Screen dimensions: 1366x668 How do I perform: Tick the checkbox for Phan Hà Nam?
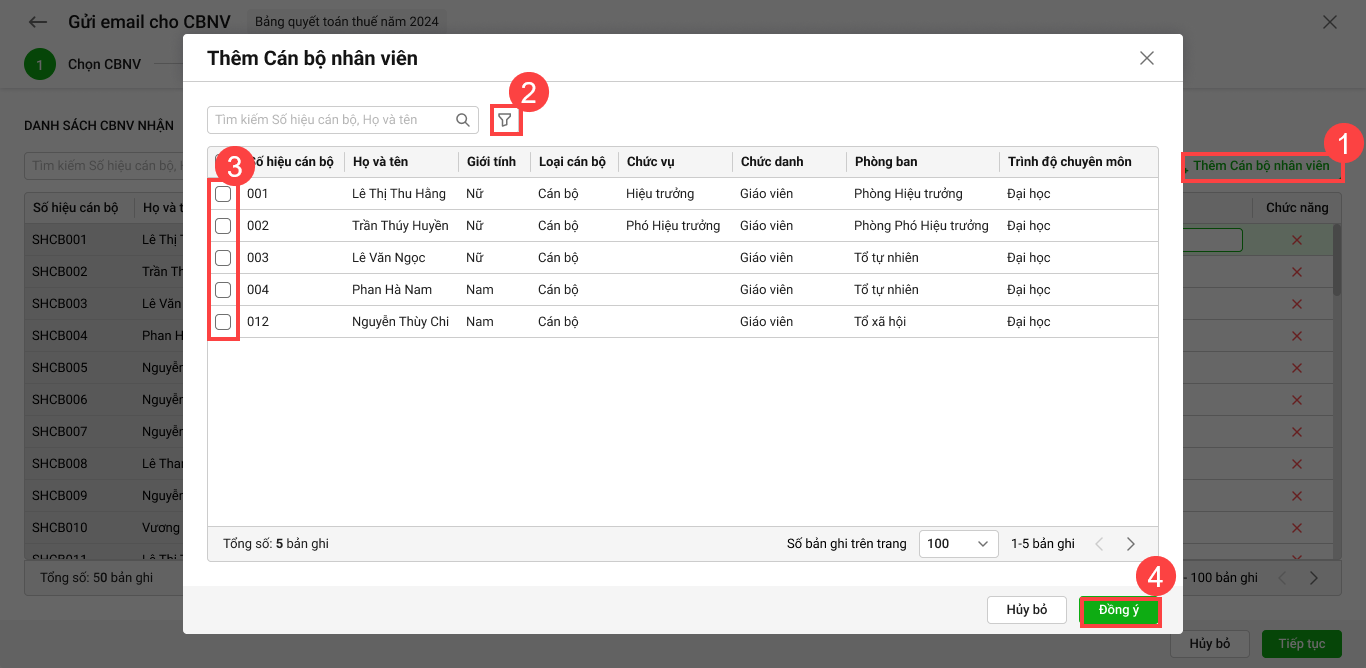click(223, 290)
